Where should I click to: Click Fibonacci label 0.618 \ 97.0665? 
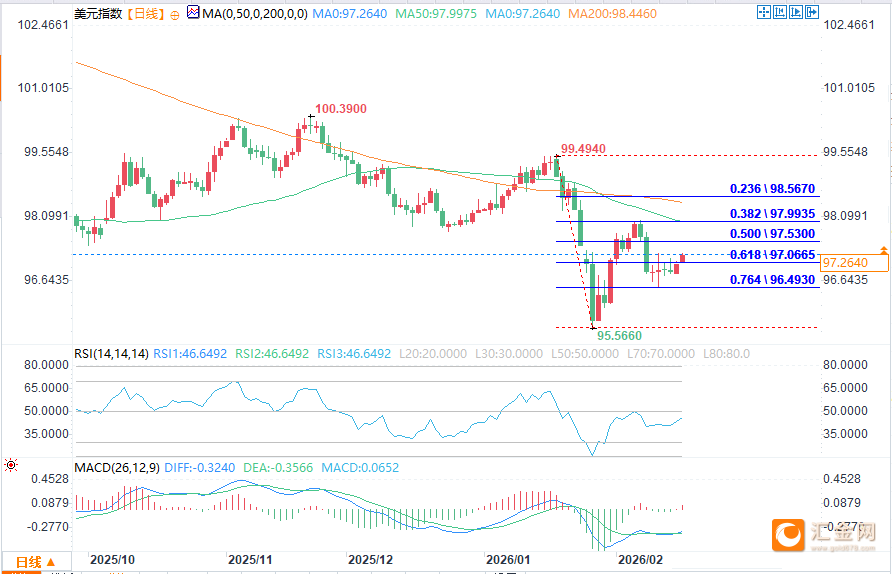tap(773, 255)
